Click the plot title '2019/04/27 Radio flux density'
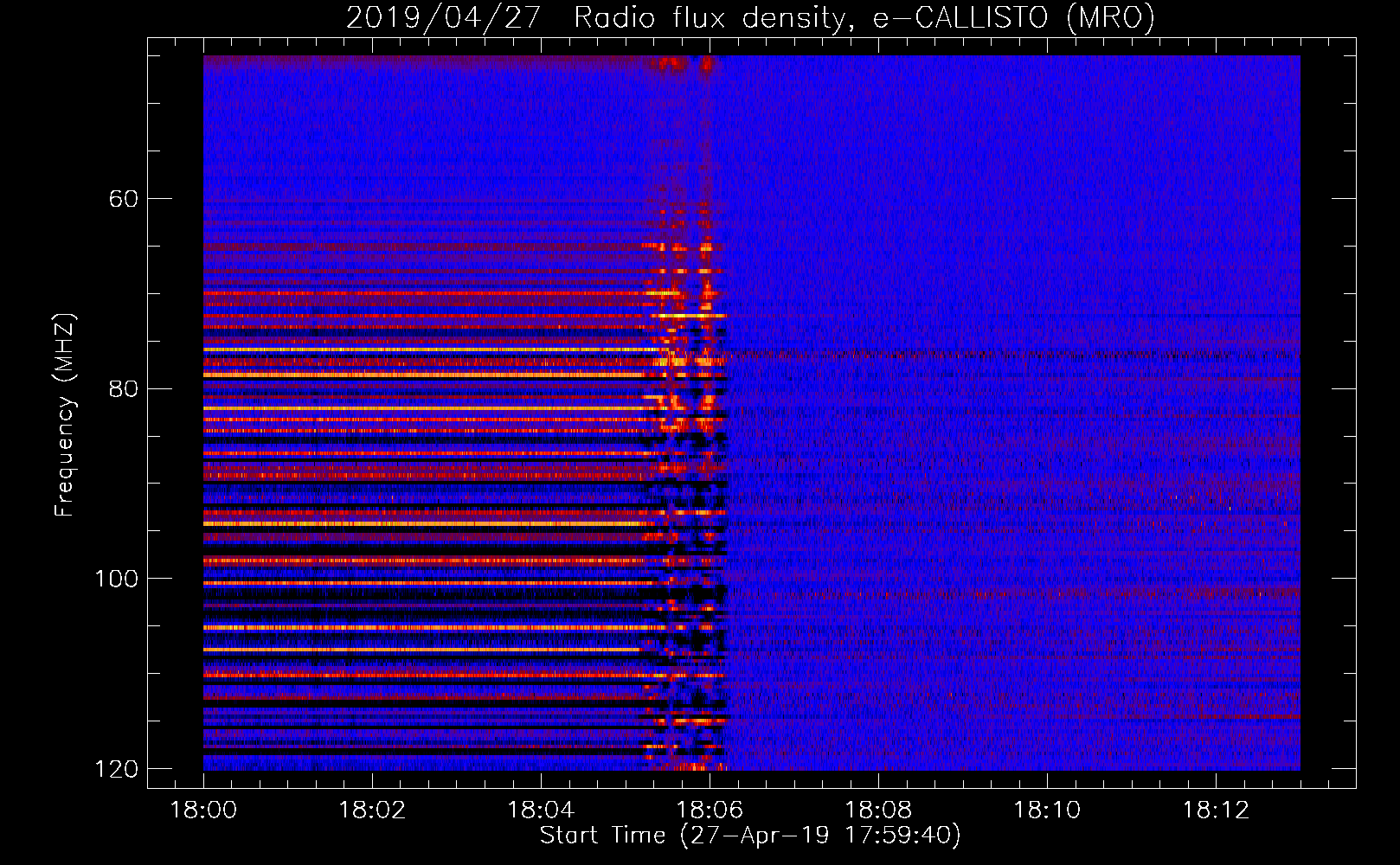 [x=750, y=17]
